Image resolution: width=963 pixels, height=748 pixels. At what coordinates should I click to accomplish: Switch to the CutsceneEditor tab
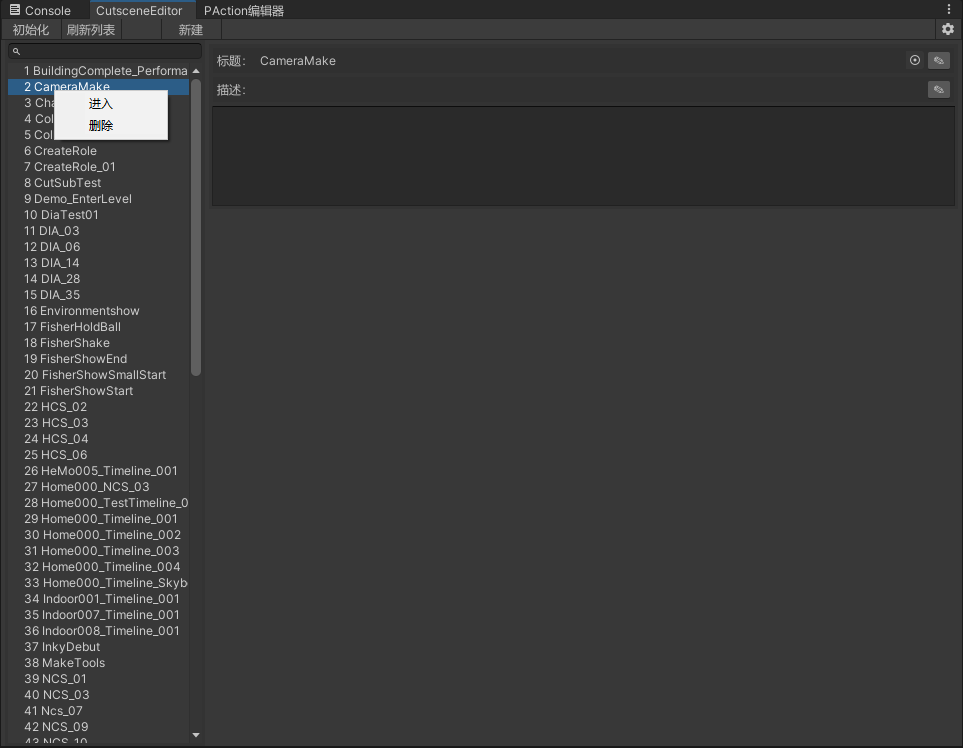point(139,11)
